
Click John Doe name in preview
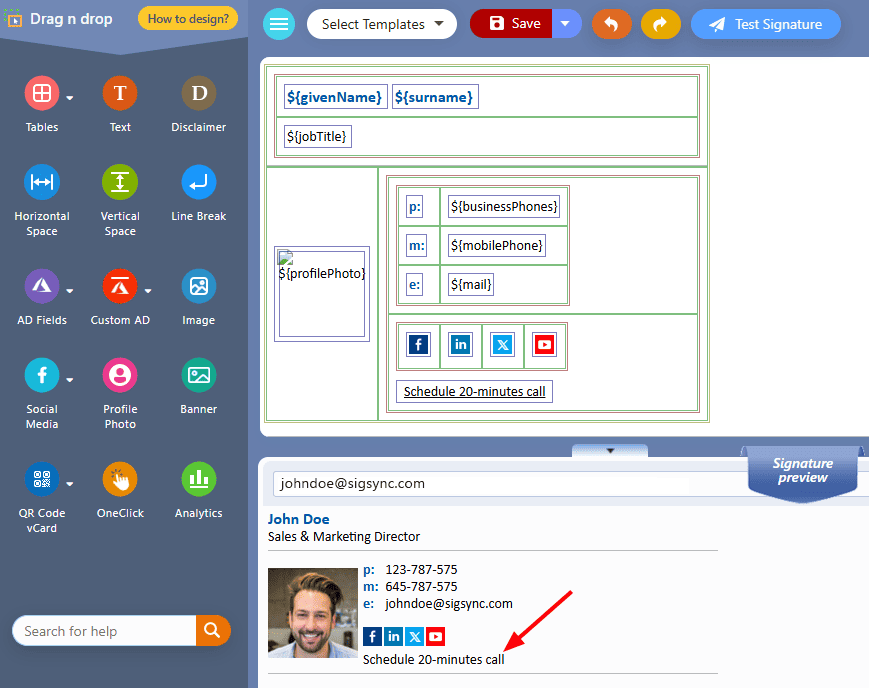click(x=299, y=519)
